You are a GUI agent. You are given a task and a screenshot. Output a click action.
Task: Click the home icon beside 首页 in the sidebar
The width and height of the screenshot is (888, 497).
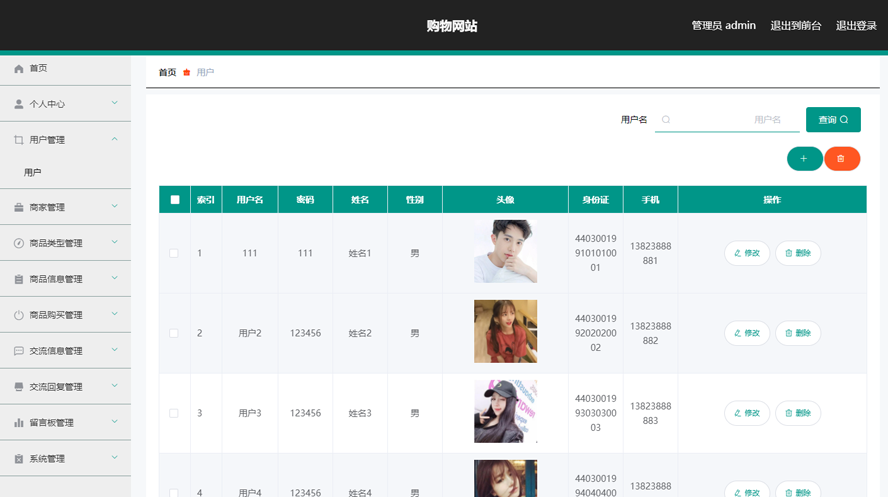[19, 68]
